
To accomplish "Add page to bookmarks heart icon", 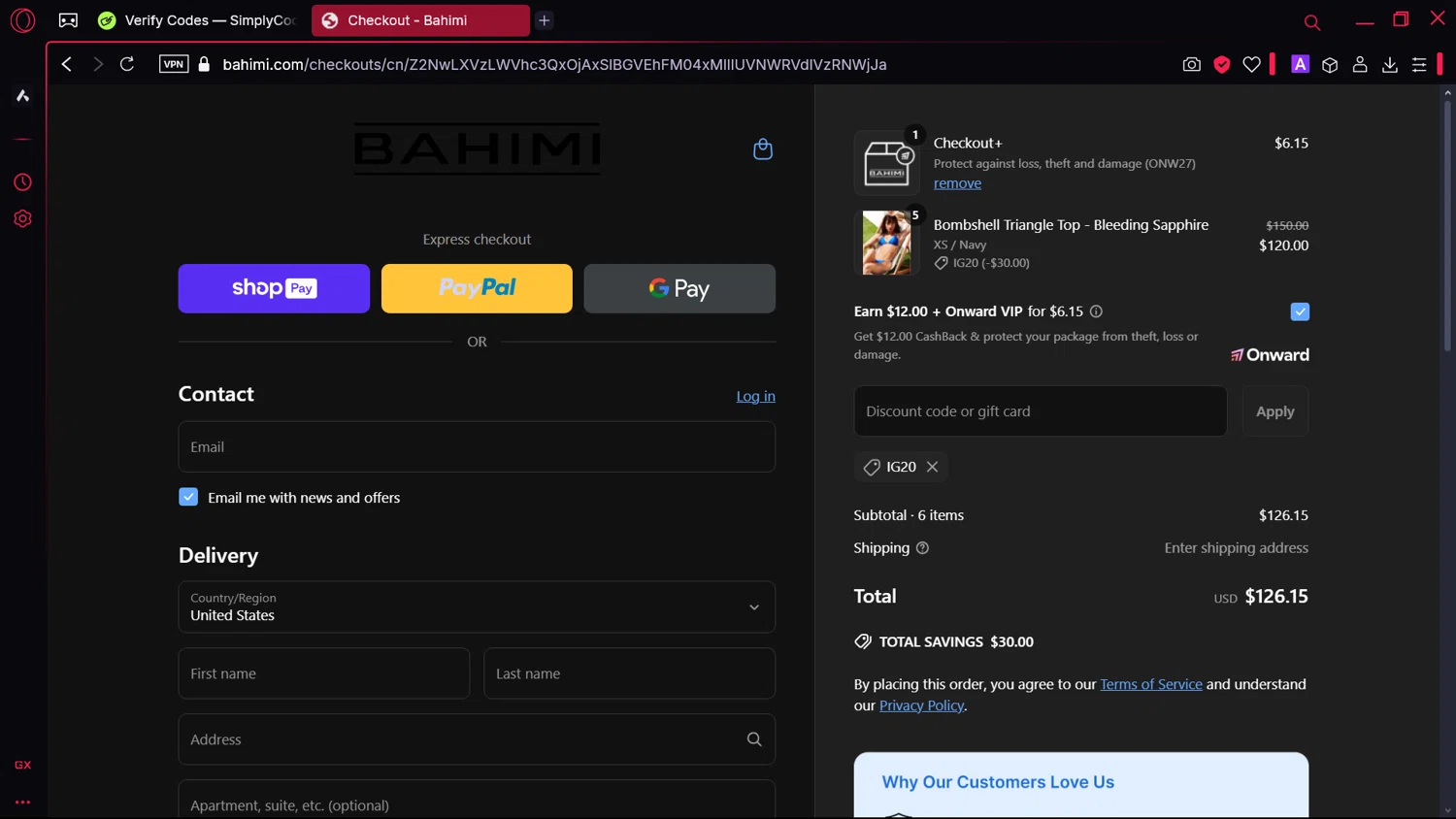I will 1252,64.
